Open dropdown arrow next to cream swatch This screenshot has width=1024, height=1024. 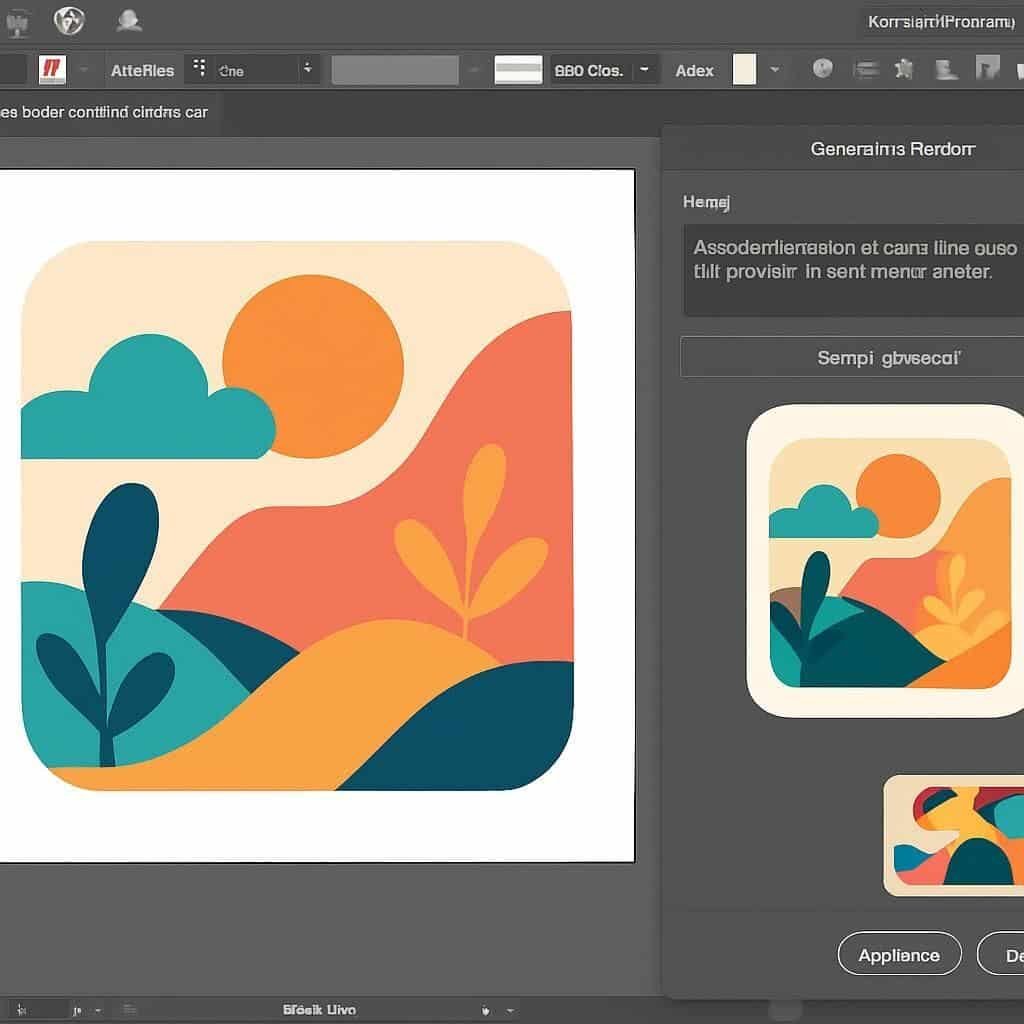(x=774, y=70)
